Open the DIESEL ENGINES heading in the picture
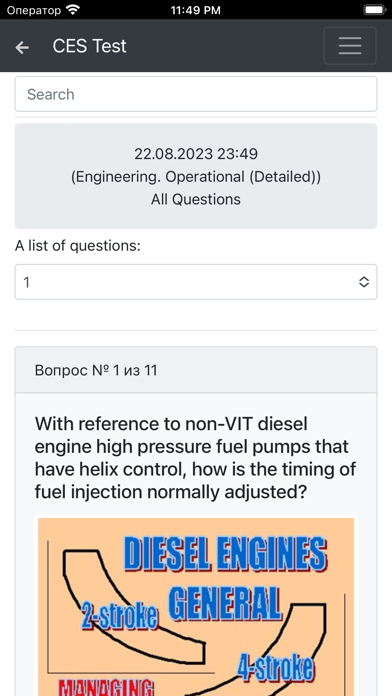This screenshot has width=392, height=696. [225, 554]
